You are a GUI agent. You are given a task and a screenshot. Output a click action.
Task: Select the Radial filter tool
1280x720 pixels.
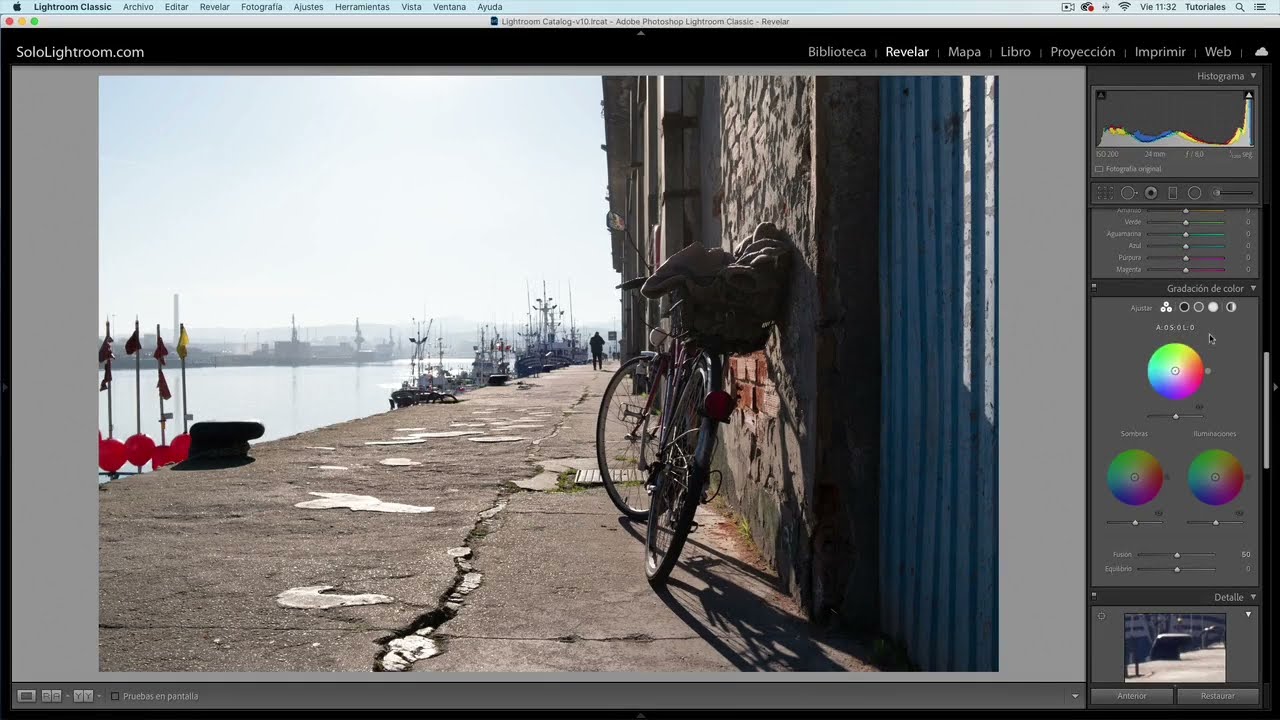pyautogui.click(x=1194, y=193)
